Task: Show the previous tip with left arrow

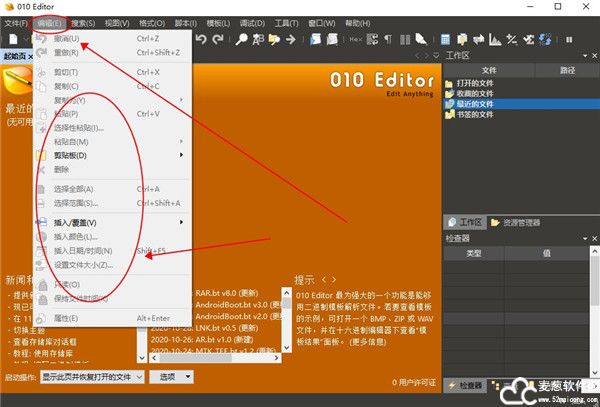Action: click(x=324, y=280)
